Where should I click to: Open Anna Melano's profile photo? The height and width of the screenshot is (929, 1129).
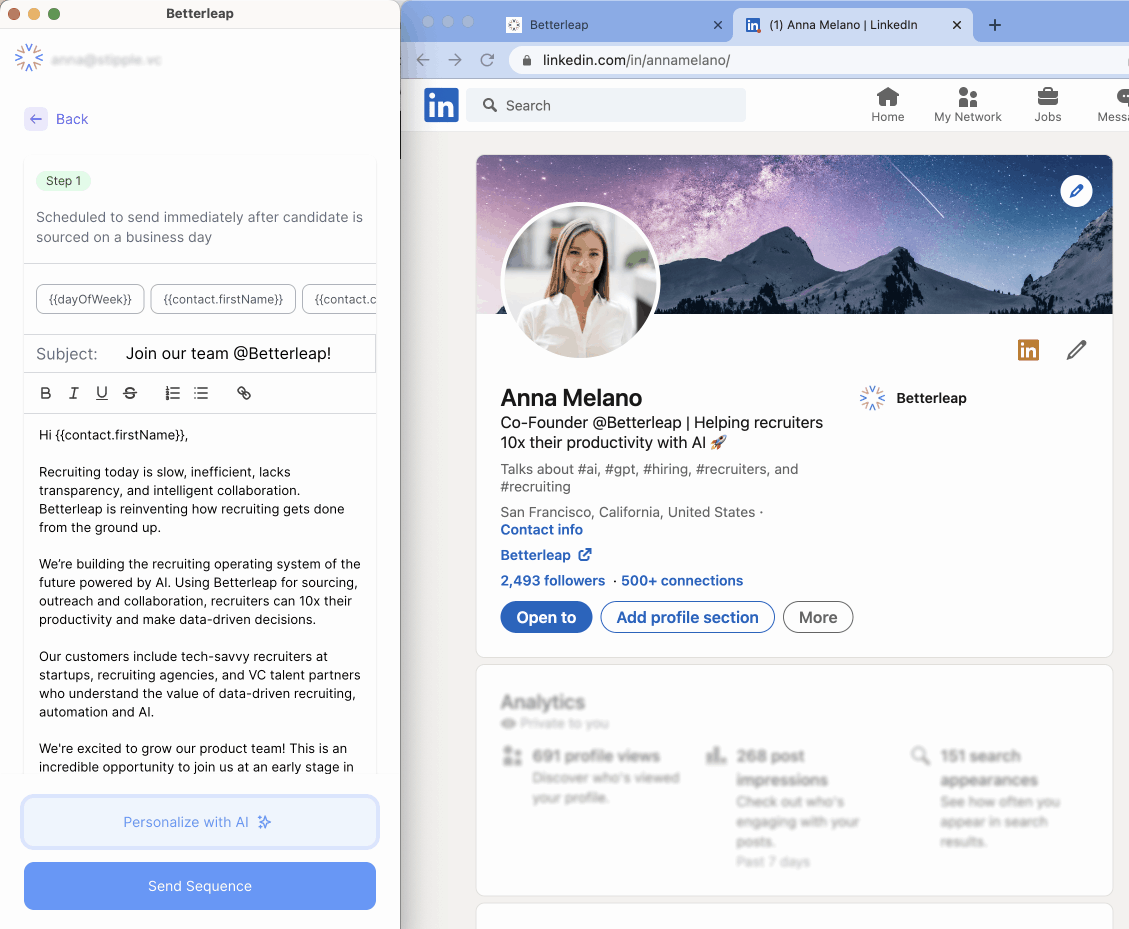580,281
